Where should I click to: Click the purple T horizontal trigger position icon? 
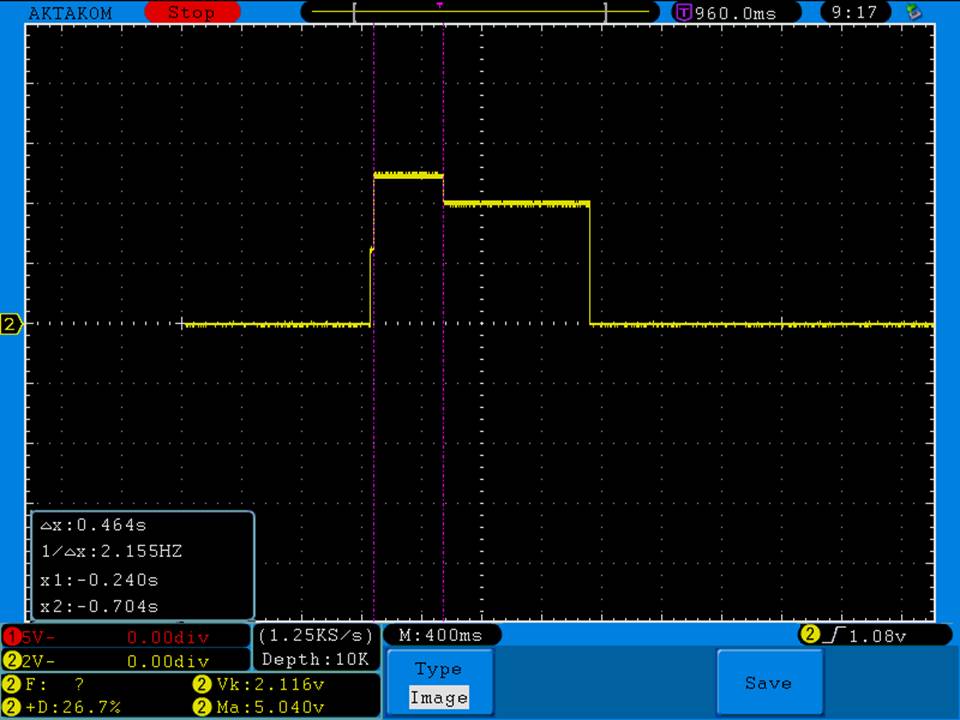[684, 13]
